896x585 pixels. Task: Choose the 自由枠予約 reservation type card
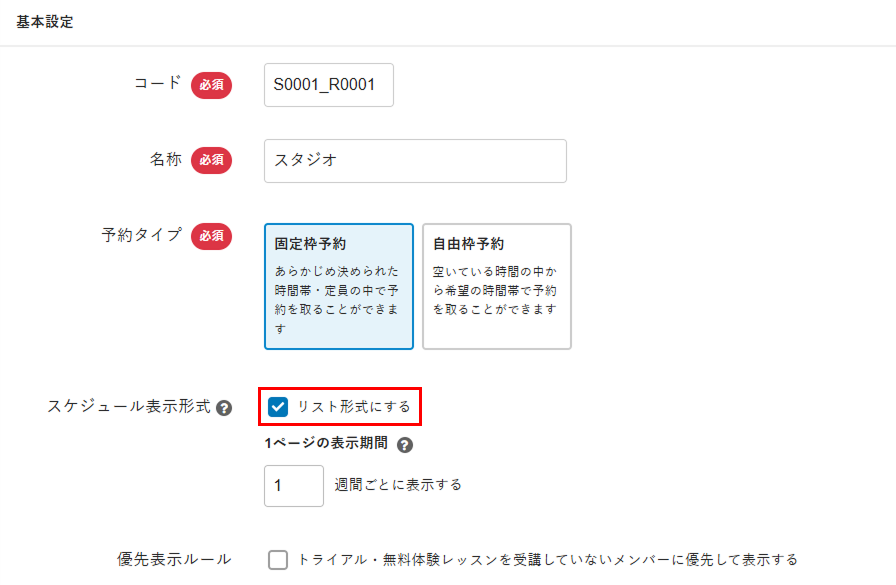[x=496, y=286]
